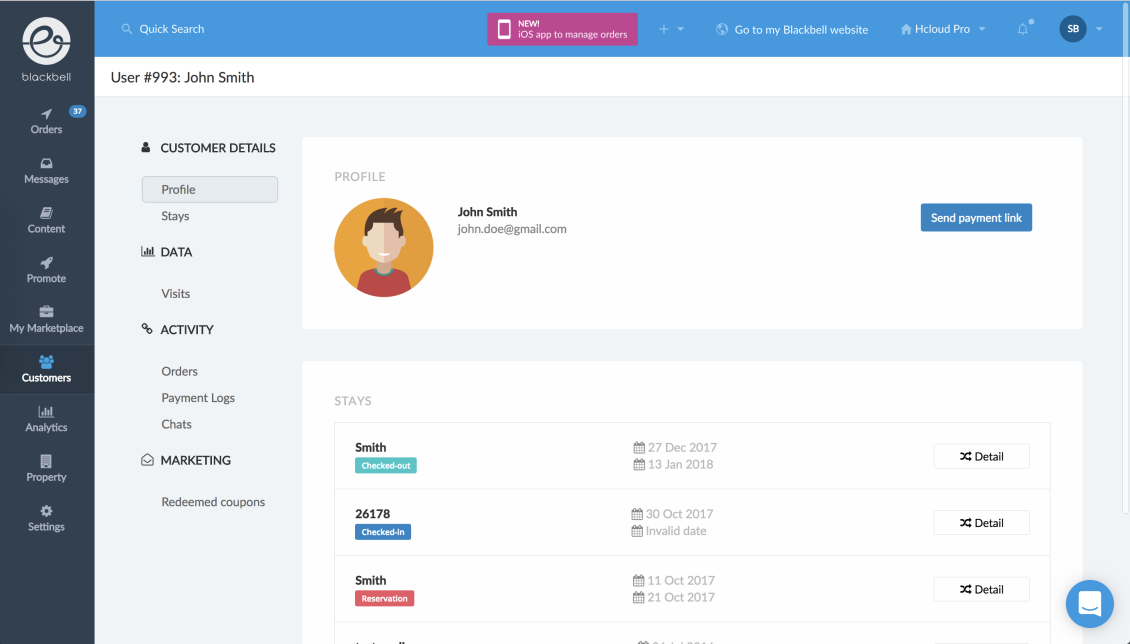Expand the plus add-new dropdown
1130x644 pixels.
(x=671, y=29)
